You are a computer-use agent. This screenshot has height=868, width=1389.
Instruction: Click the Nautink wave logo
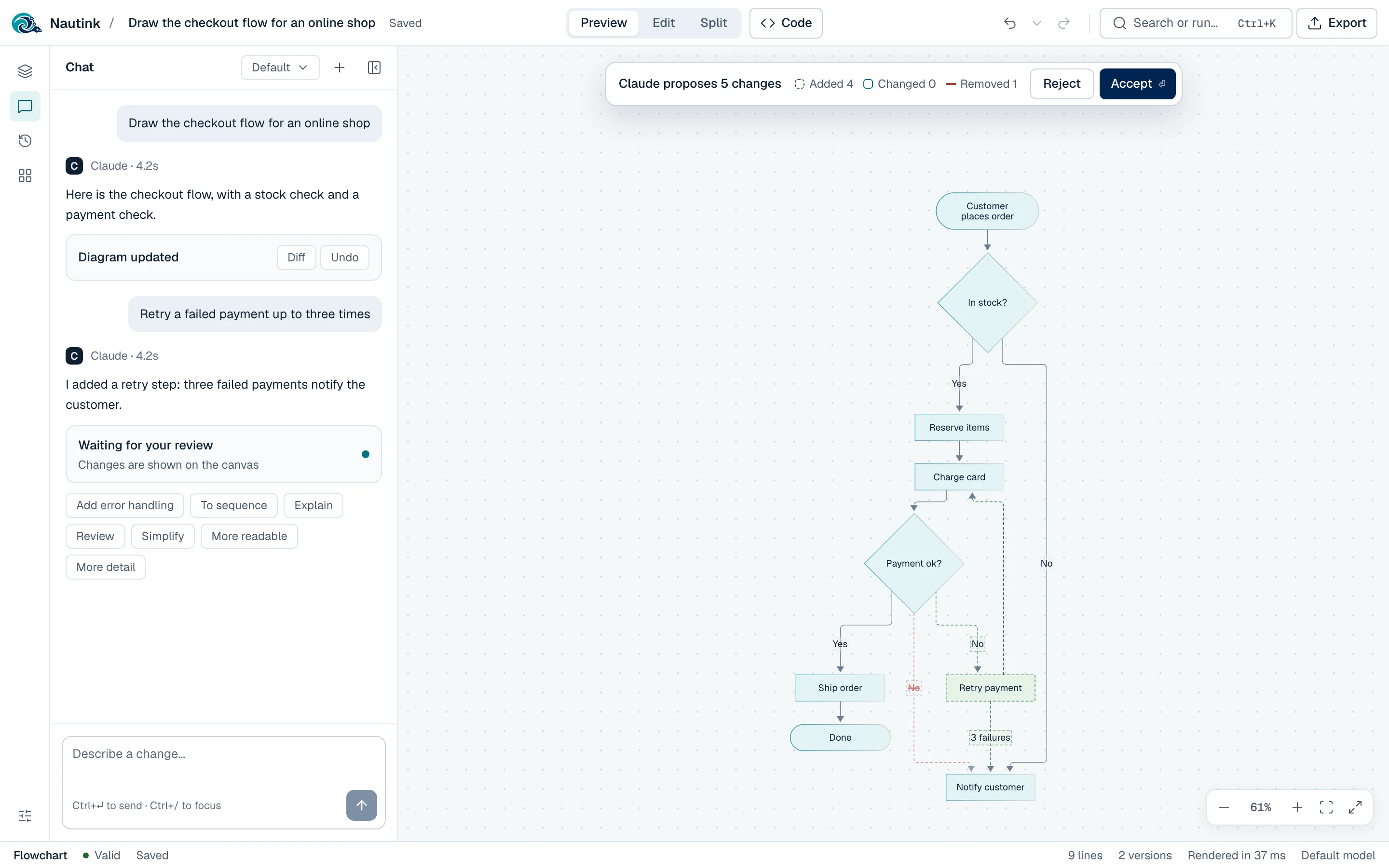(26, 23)
